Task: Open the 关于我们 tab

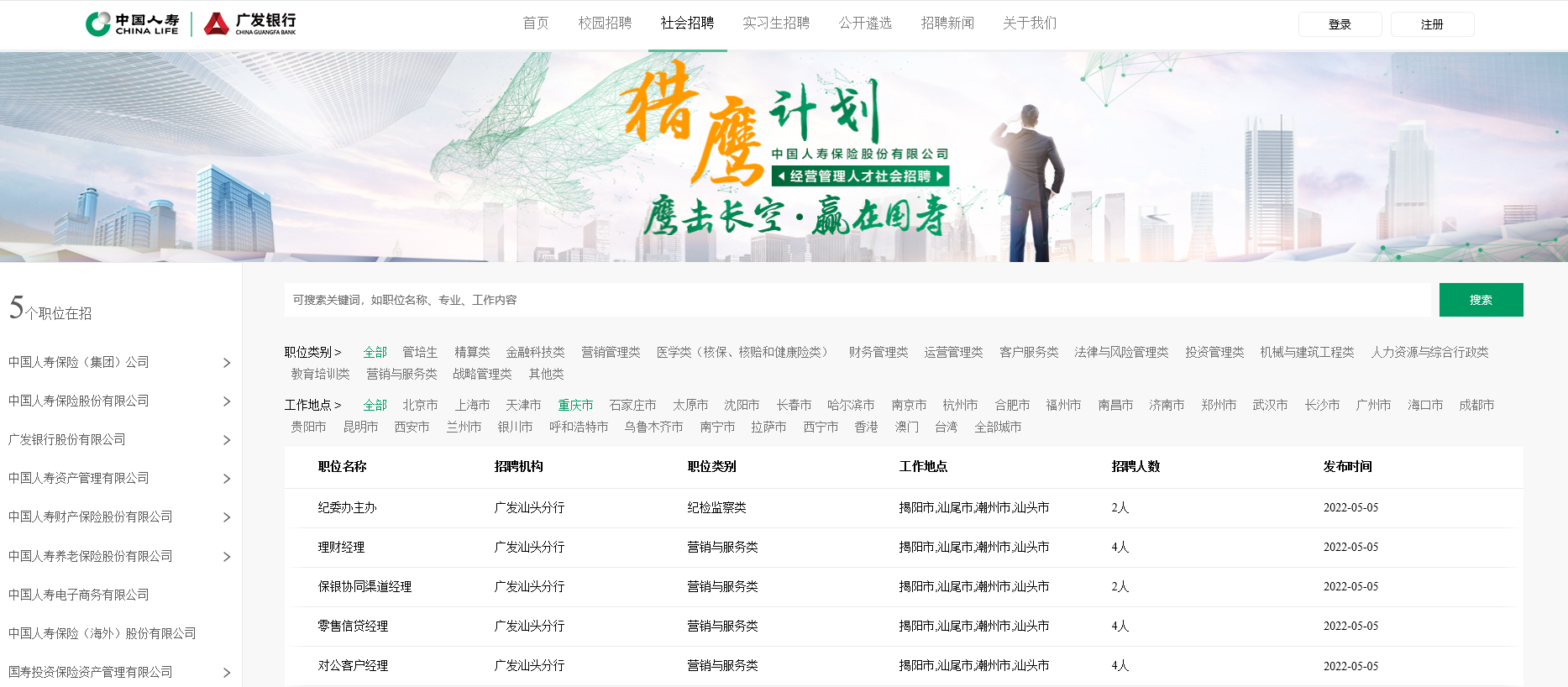Action: pos(1030,23)
